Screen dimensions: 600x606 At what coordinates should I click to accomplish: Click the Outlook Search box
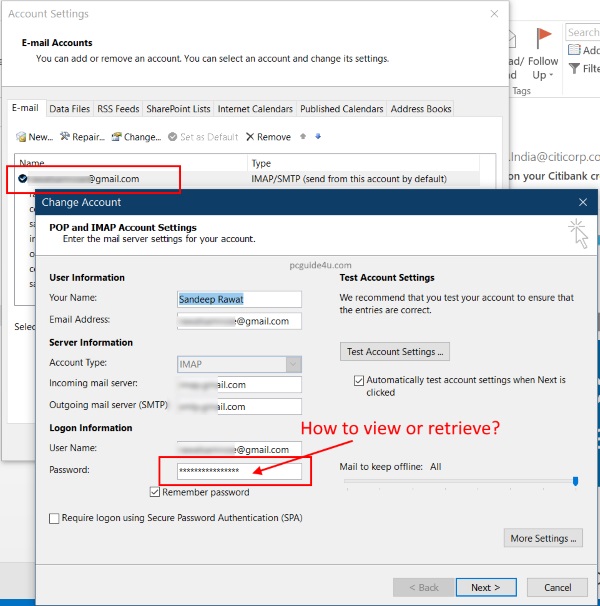(583, 32)
